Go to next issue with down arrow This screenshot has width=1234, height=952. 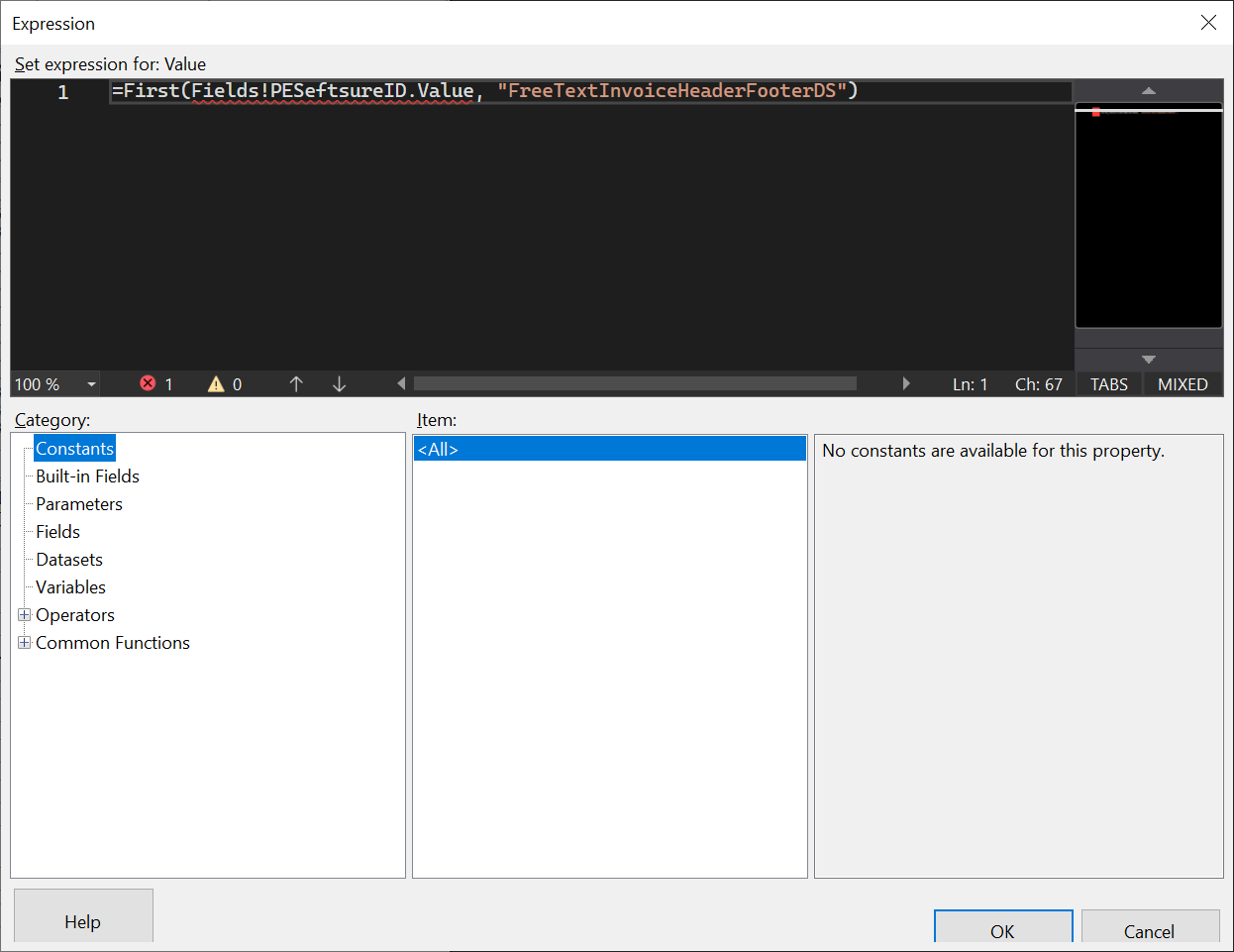(x=339, y=383)
